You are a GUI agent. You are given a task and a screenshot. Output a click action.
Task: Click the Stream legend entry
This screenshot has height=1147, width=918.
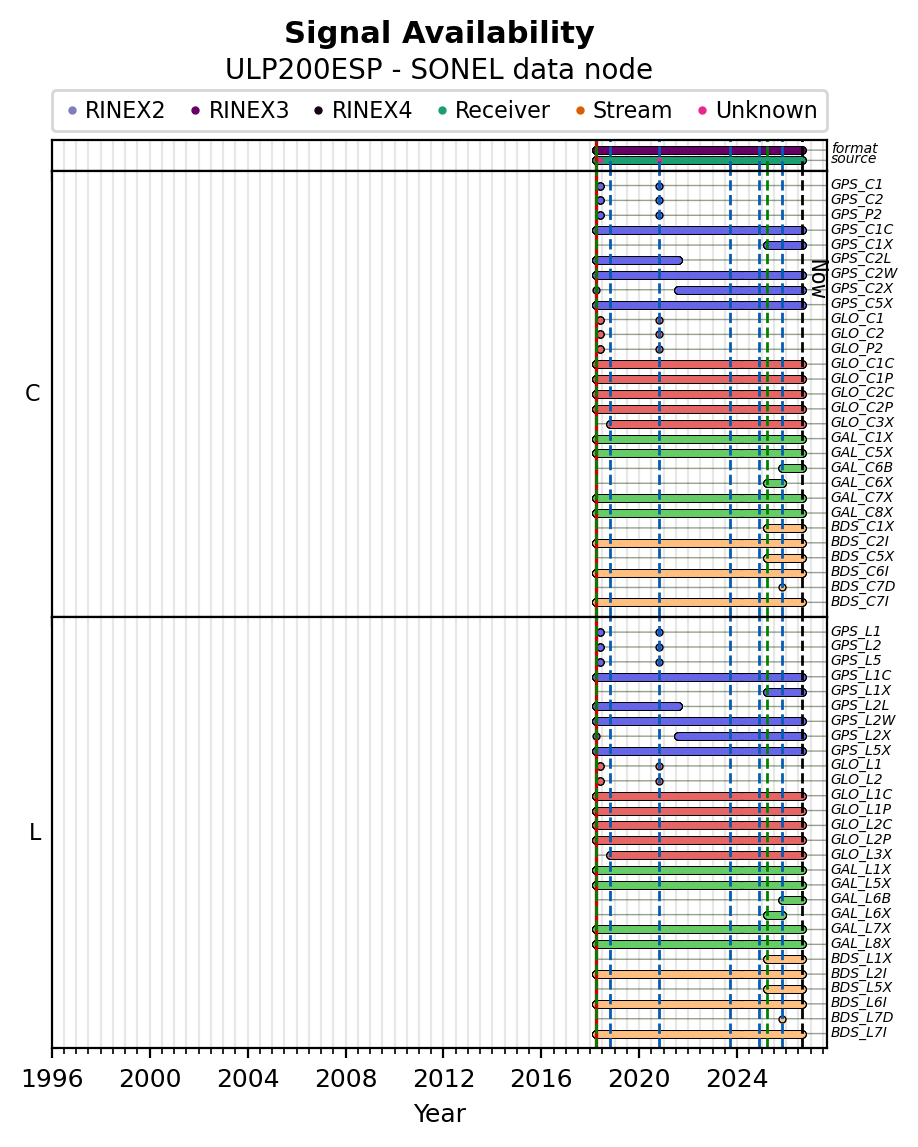point(624,110)
